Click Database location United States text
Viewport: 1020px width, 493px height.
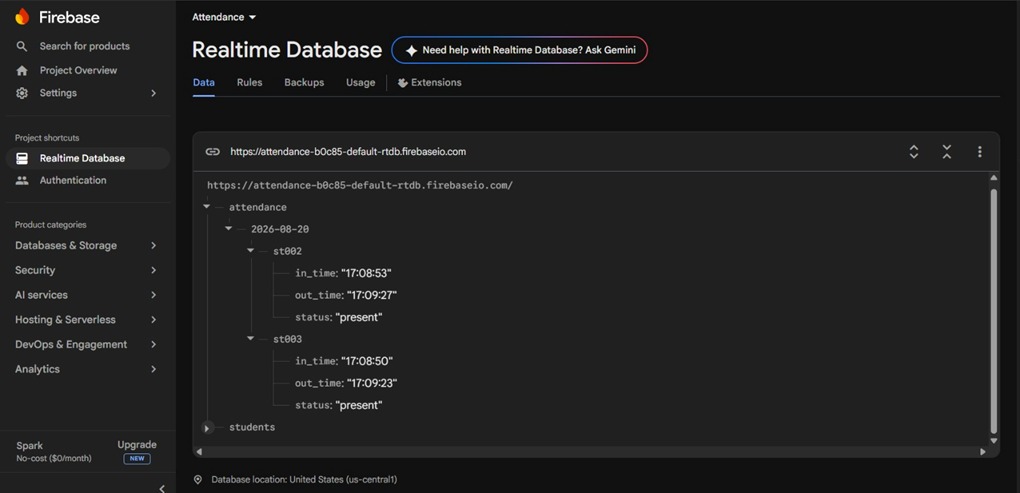[304, 479]
